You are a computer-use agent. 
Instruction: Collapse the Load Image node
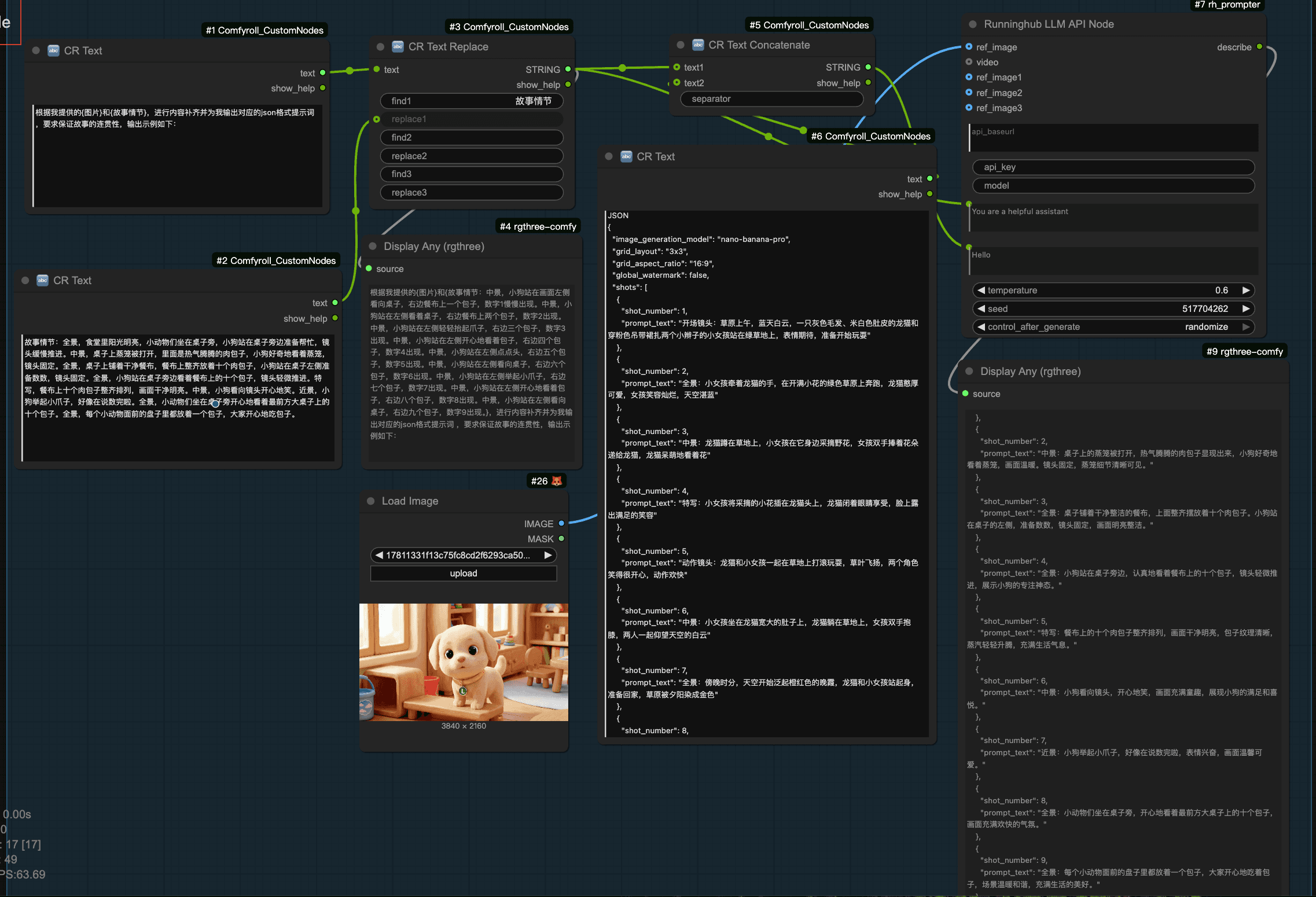tap(370, 501)
